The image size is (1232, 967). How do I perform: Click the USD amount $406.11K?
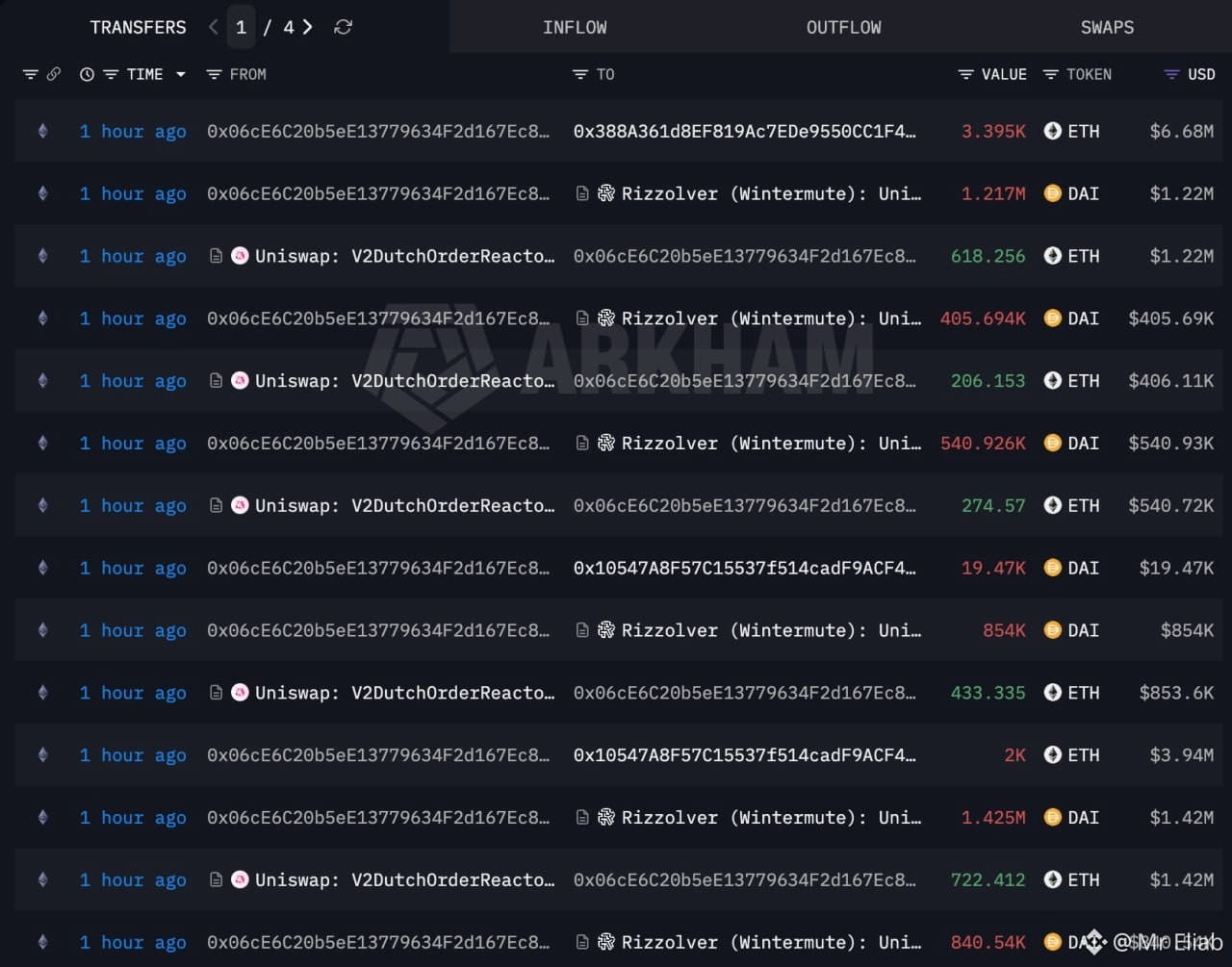click(1171, 381)
